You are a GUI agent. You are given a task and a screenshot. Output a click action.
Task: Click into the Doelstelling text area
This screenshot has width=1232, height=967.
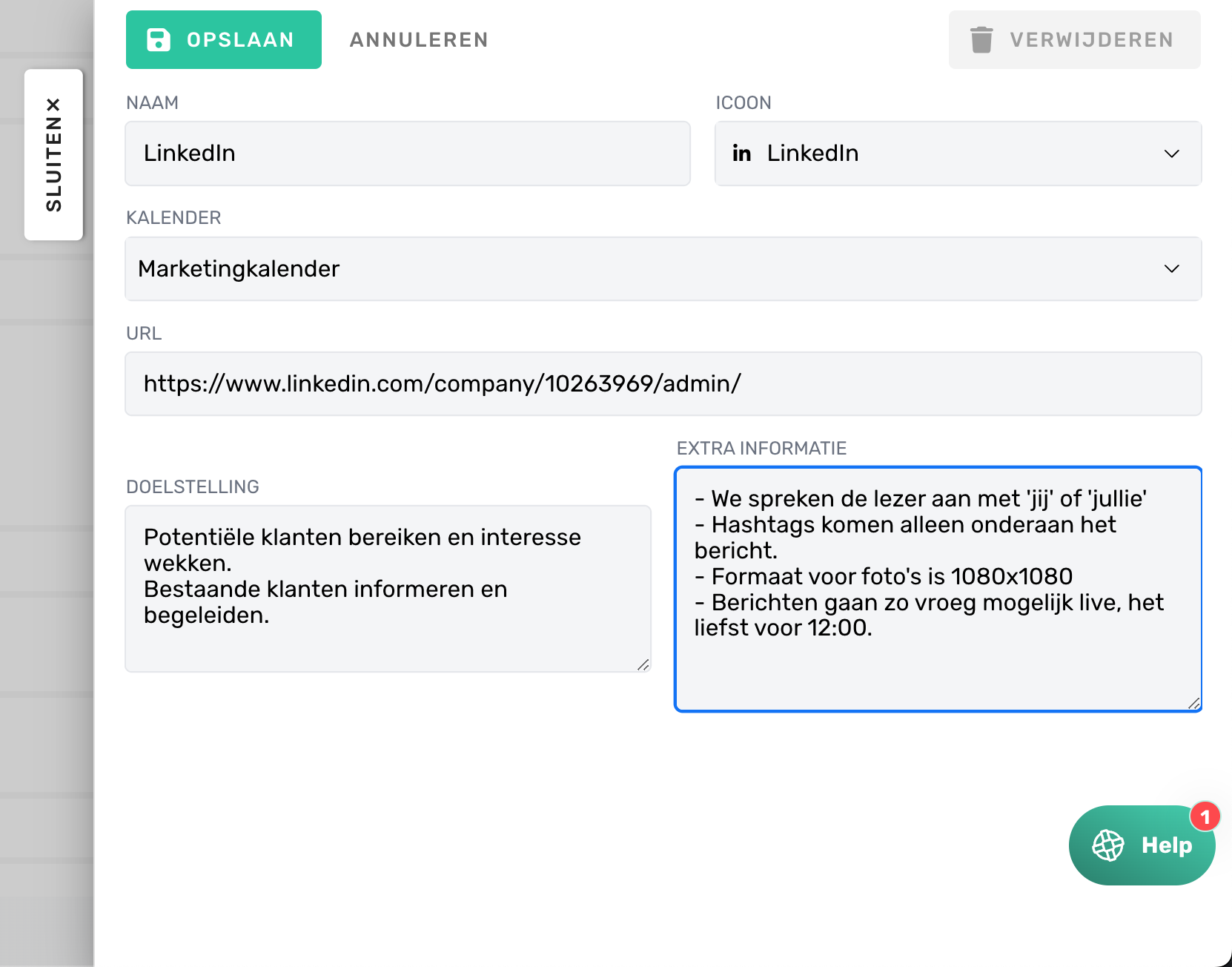point(388,589)
